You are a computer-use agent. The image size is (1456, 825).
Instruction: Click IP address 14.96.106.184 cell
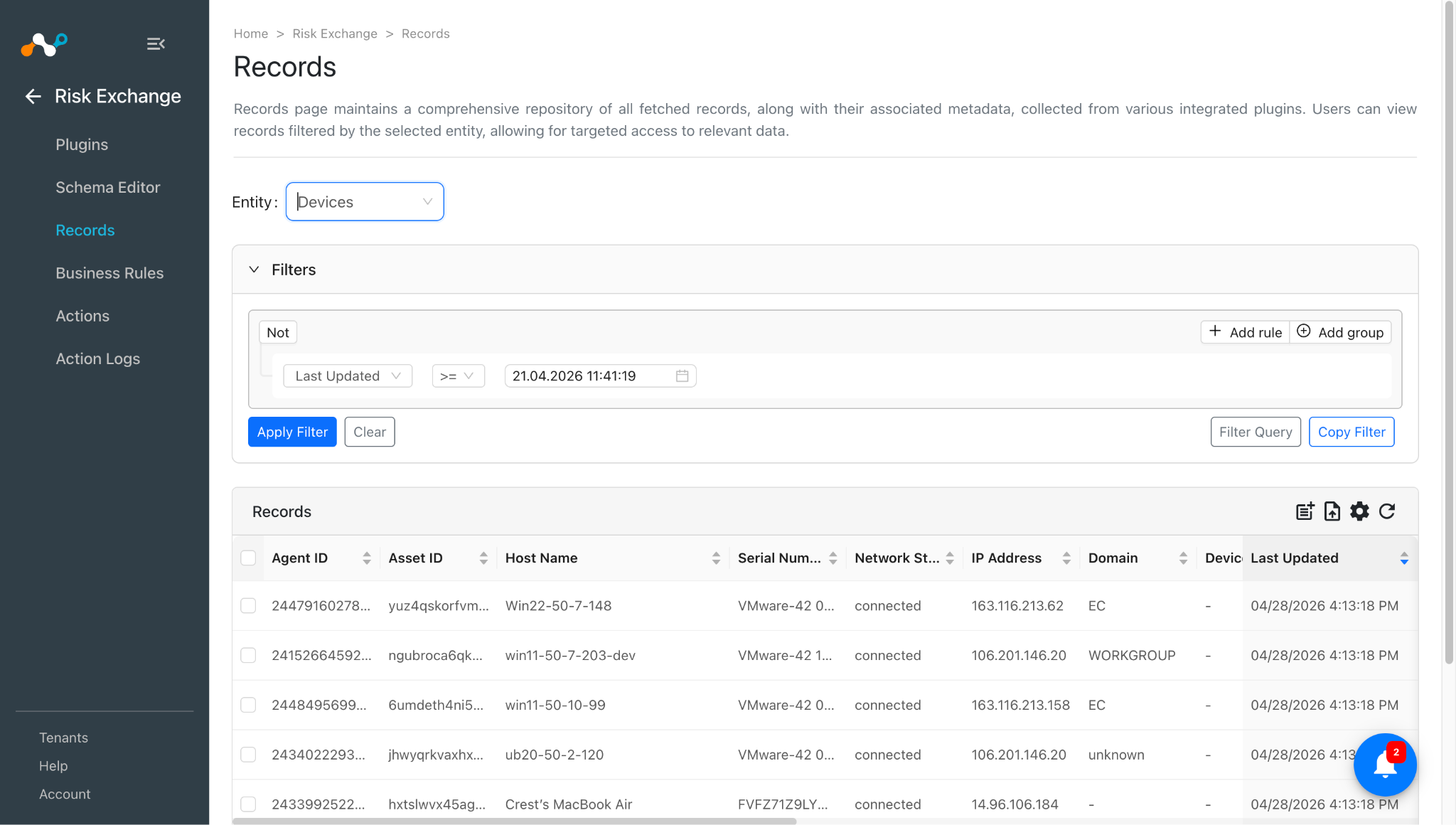[x=1015, y=804]
